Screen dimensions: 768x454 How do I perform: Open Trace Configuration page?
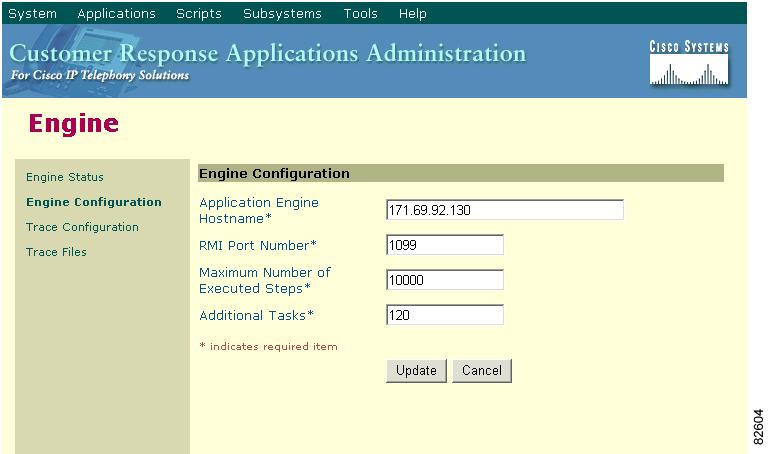coord(82,227)
